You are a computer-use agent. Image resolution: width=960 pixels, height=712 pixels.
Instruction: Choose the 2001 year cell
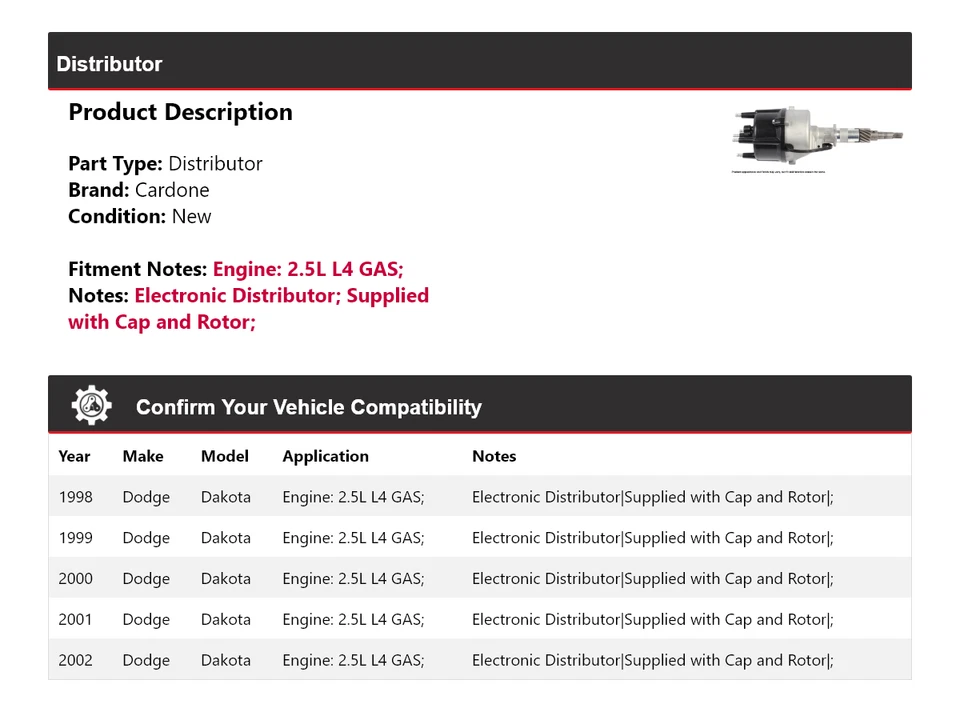click(x=76, y=620)
